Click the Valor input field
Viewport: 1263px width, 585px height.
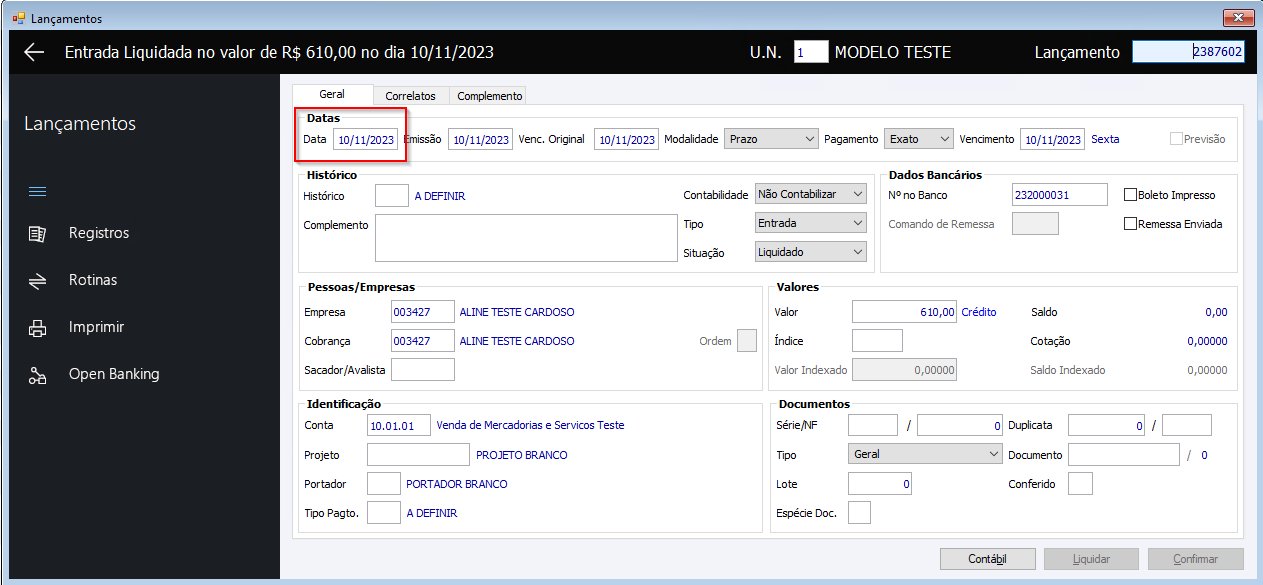tap(905, 312)
